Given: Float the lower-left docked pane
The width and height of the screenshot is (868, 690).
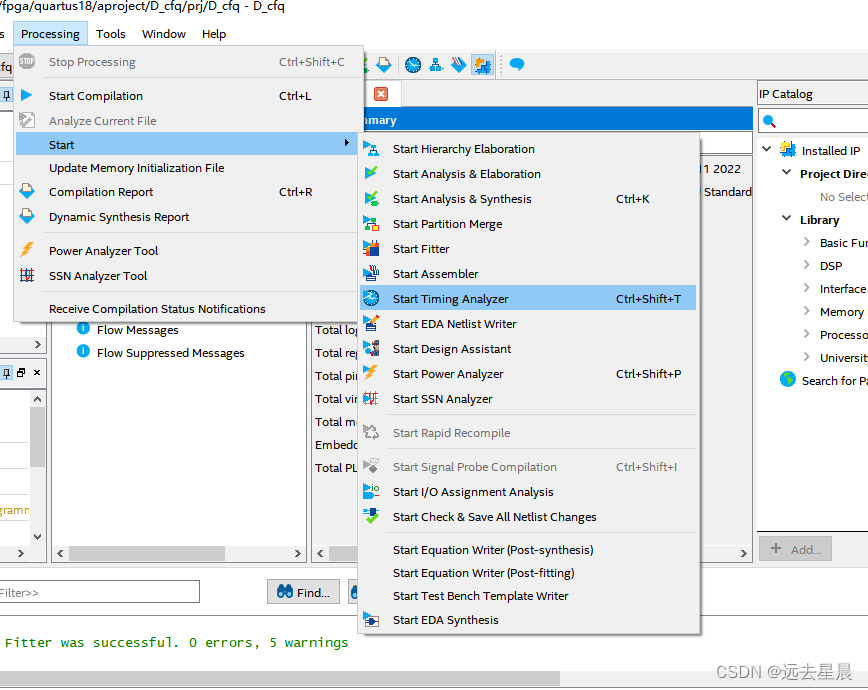Looking at the screenshot, I should click(21, 373).
